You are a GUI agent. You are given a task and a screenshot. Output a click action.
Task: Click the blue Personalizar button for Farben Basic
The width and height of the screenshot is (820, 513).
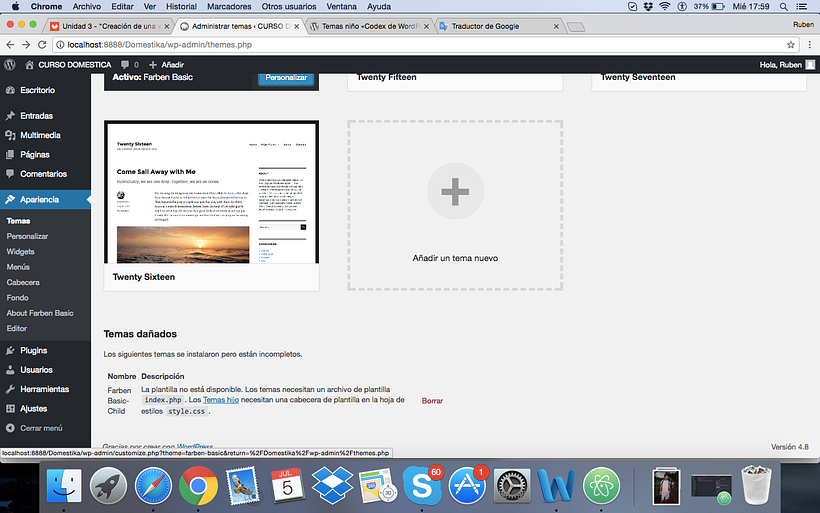pyautogui.click(x=286, y=77)
